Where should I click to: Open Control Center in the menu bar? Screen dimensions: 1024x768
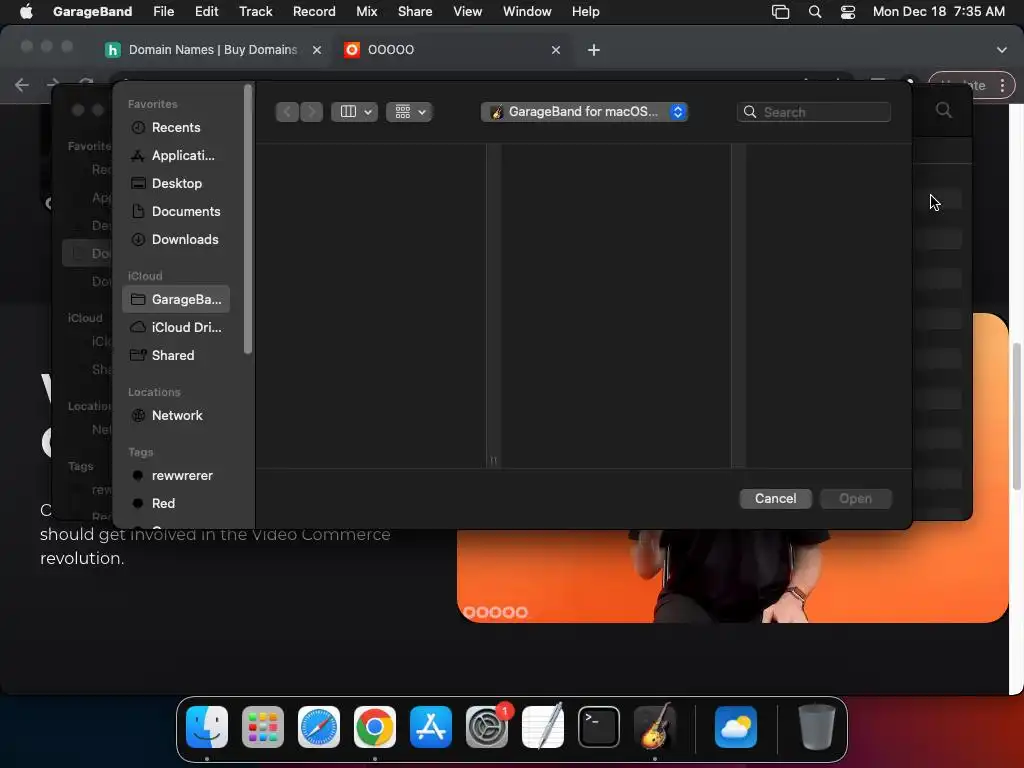click(x=848, y=11)
